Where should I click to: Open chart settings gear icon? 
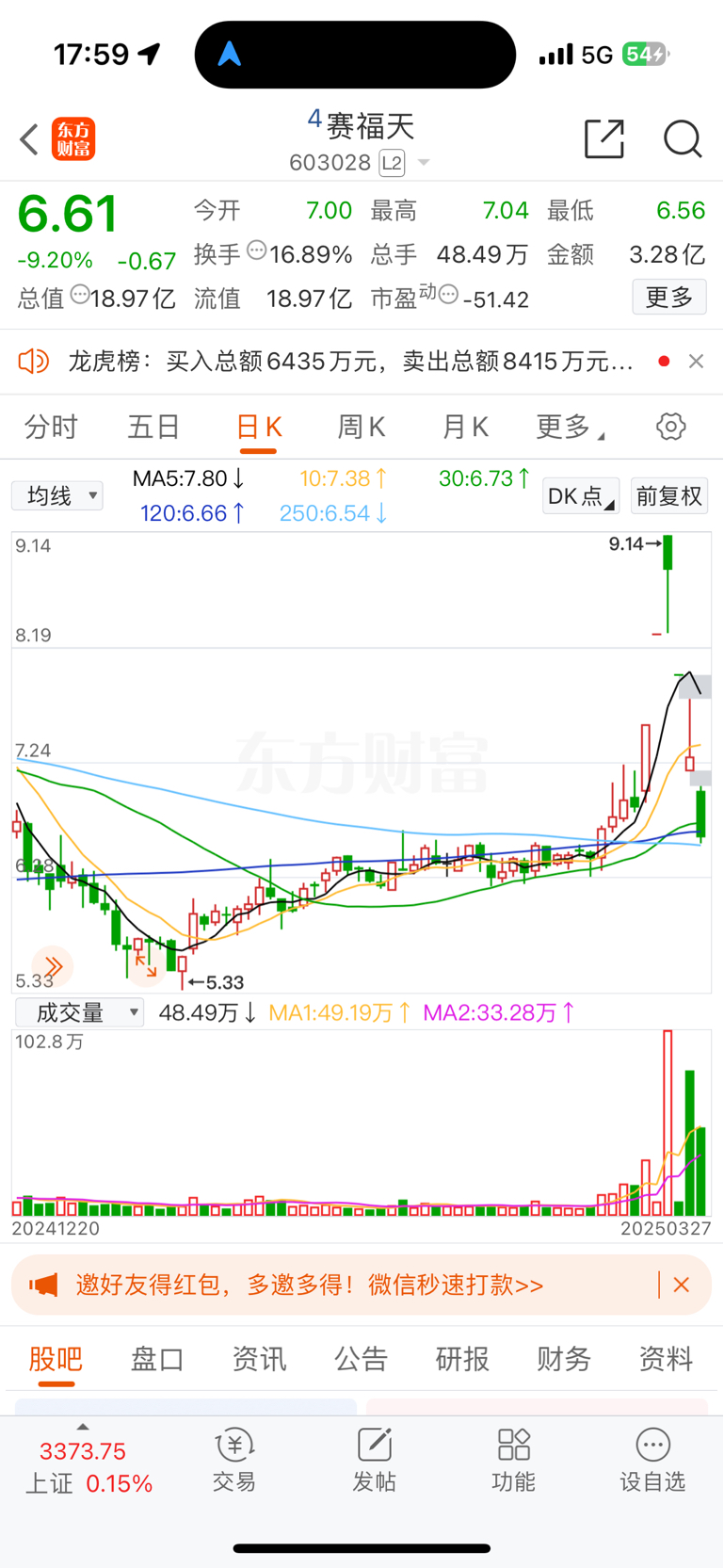click(671, 427)
